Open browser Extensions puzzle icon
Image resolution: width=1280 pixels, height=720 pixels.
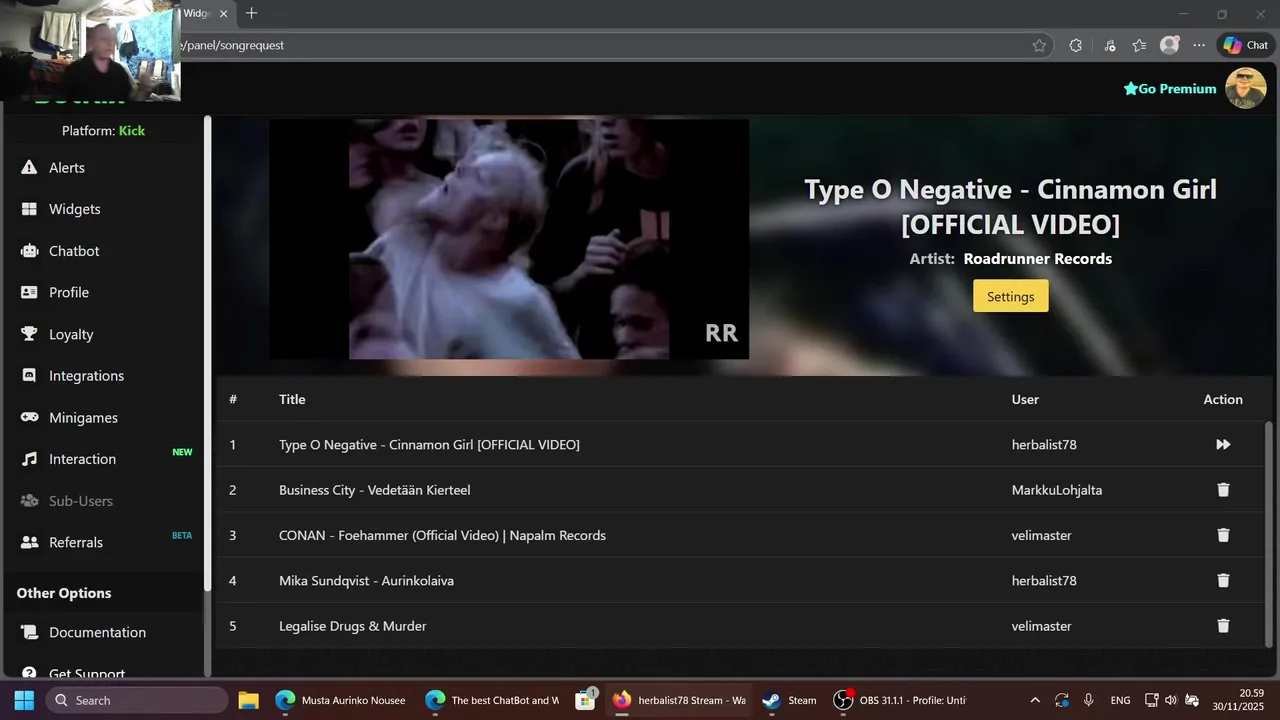pyautogui.click(x=1075, y=45)
